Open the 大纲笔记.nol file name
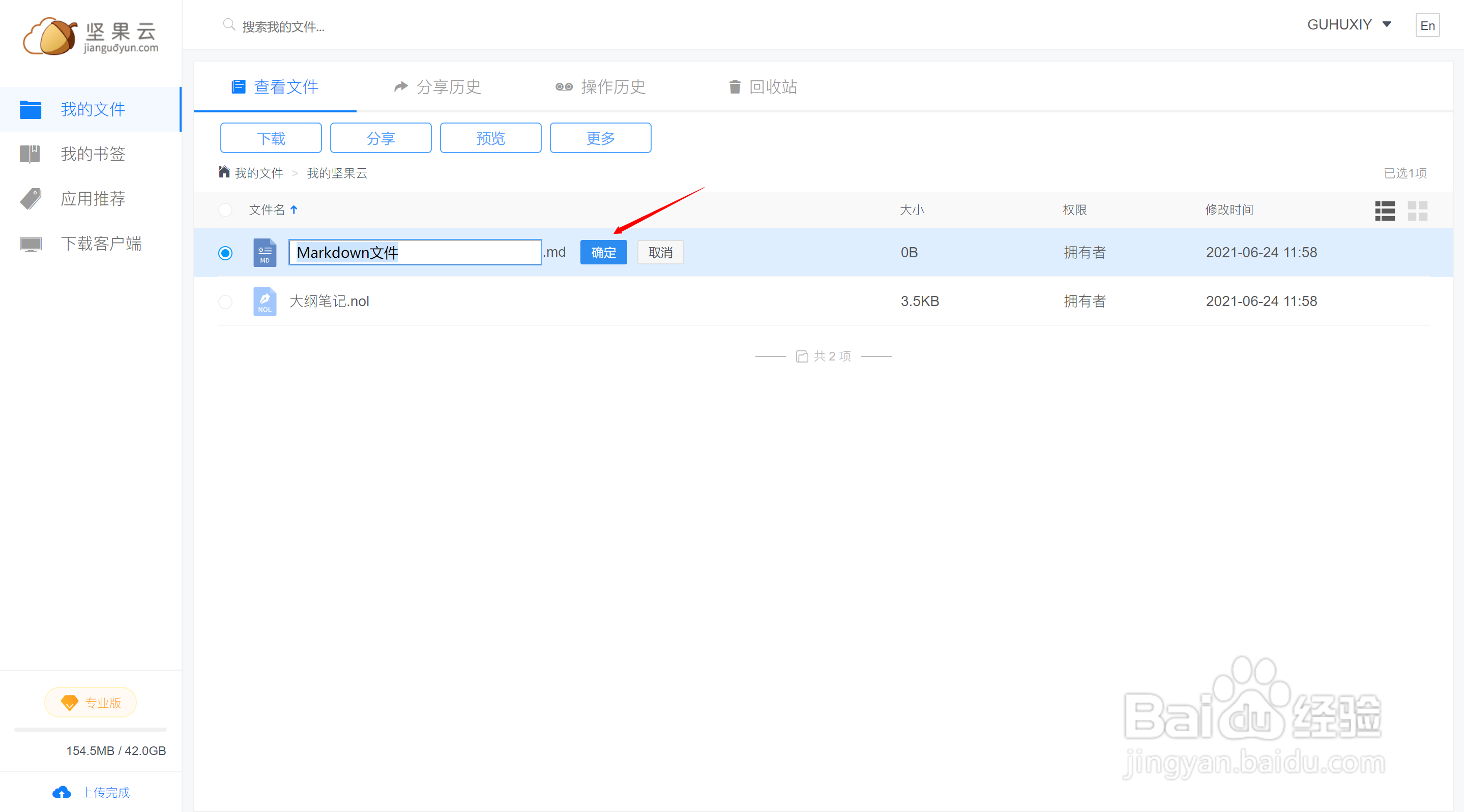Viewport: 1464px width, 812px height. coord(329,301)
